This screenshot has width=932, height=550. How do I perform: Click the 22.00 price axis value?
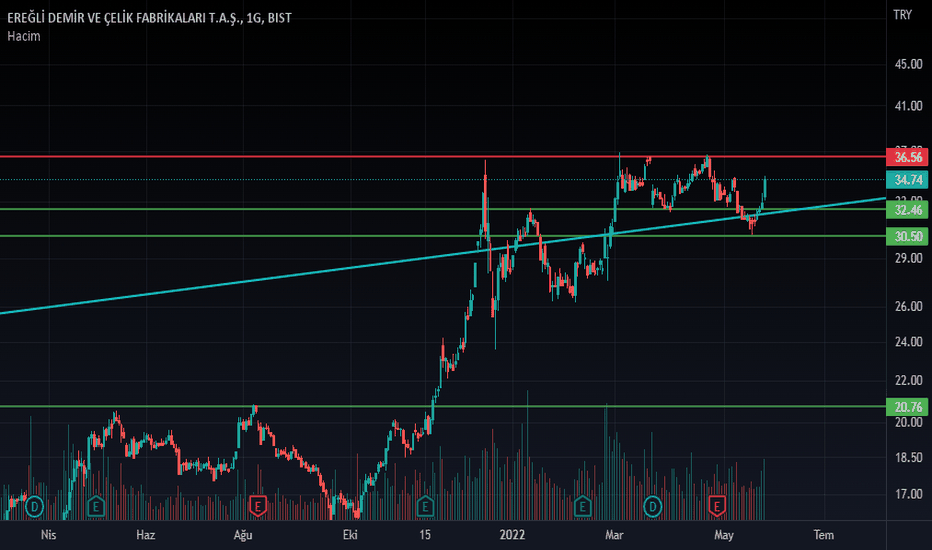coord(908,380)
